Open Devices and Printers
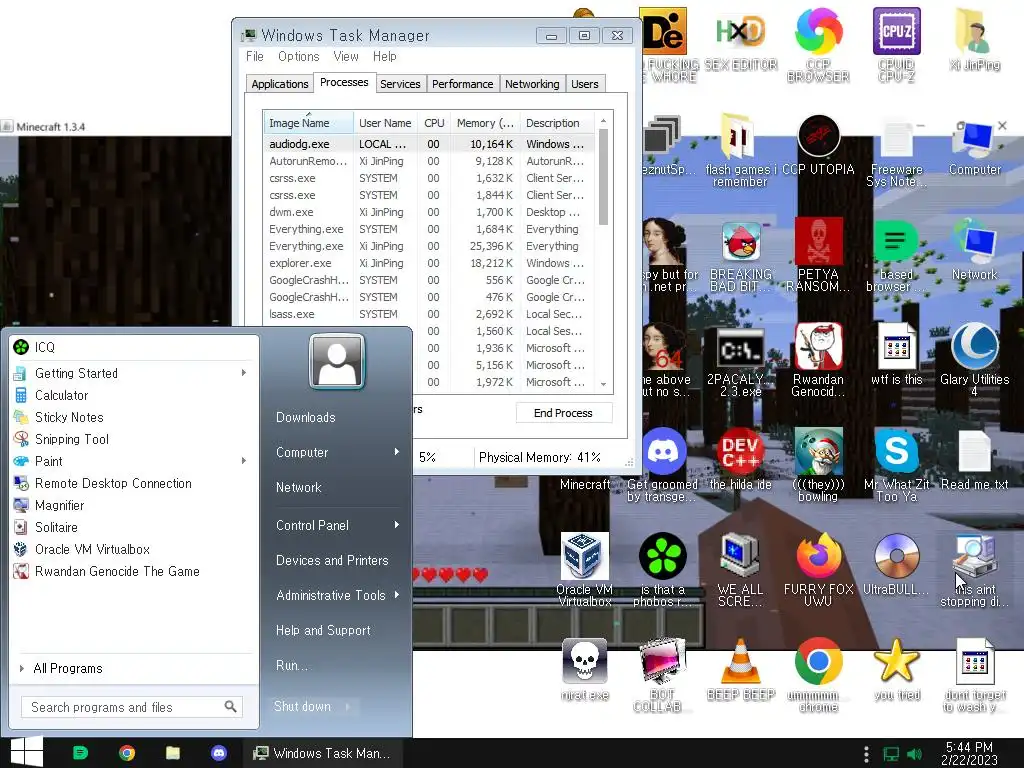Viewport: 1024px width, 768px height. (332, 560)
